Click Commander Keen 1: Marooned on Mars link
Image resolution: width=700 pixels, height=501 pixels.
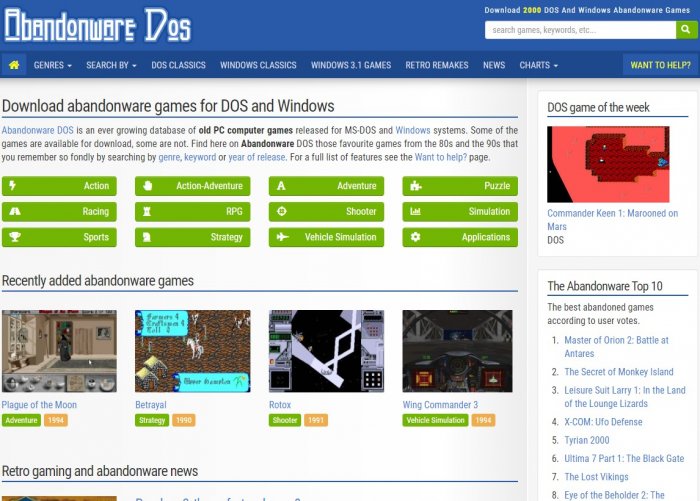click(x=612, y=220)
